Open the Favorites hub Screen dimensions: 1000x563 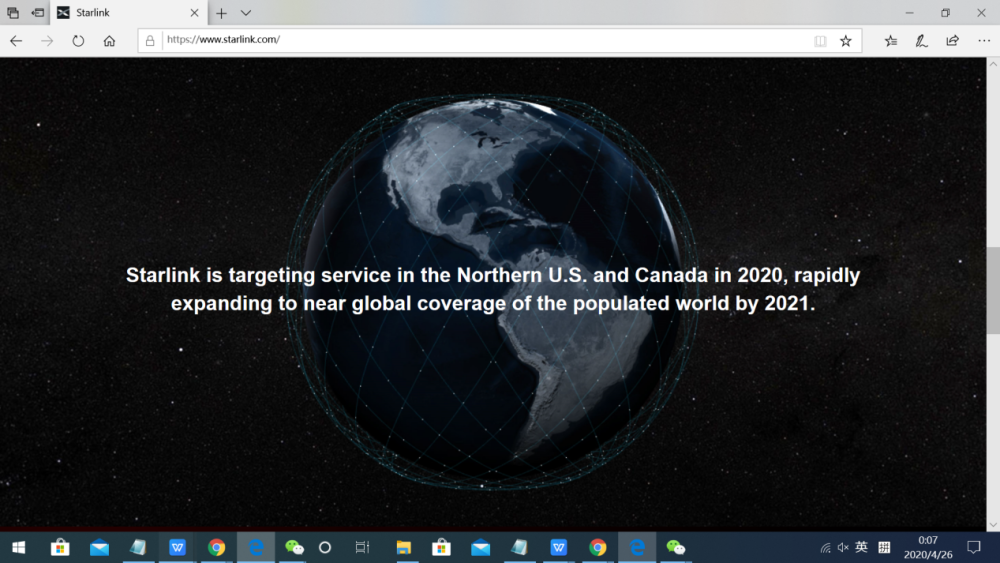891,41
